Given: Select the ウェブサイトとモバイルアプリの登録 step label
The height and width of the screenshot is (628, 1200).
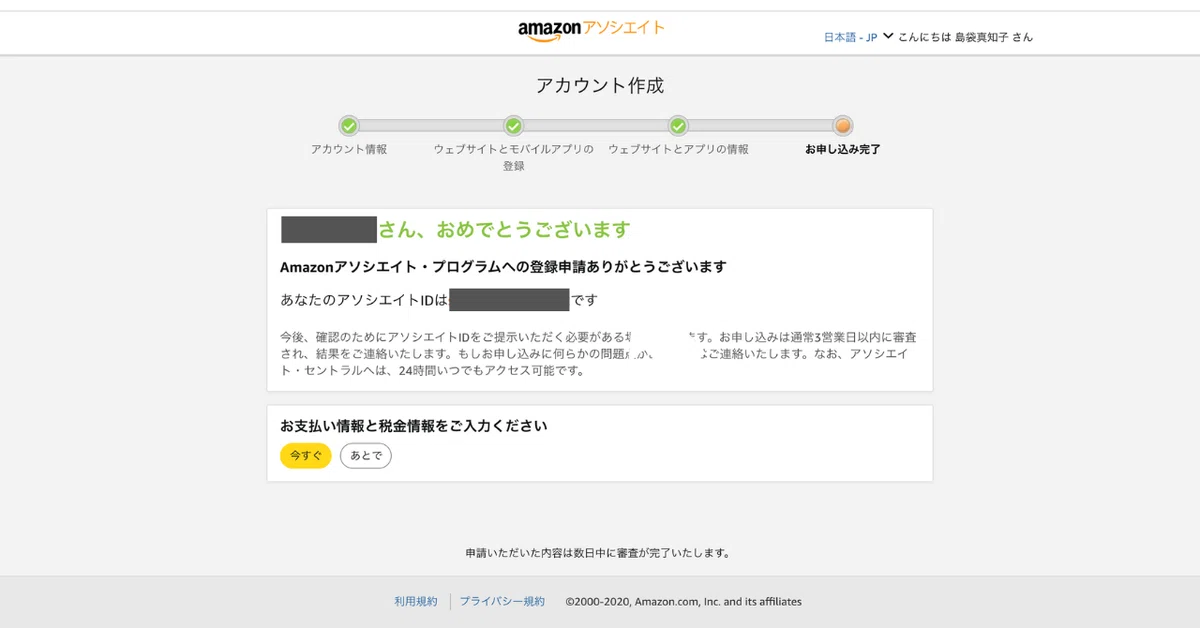Looking at the screenshot, I should click(513, 158).
